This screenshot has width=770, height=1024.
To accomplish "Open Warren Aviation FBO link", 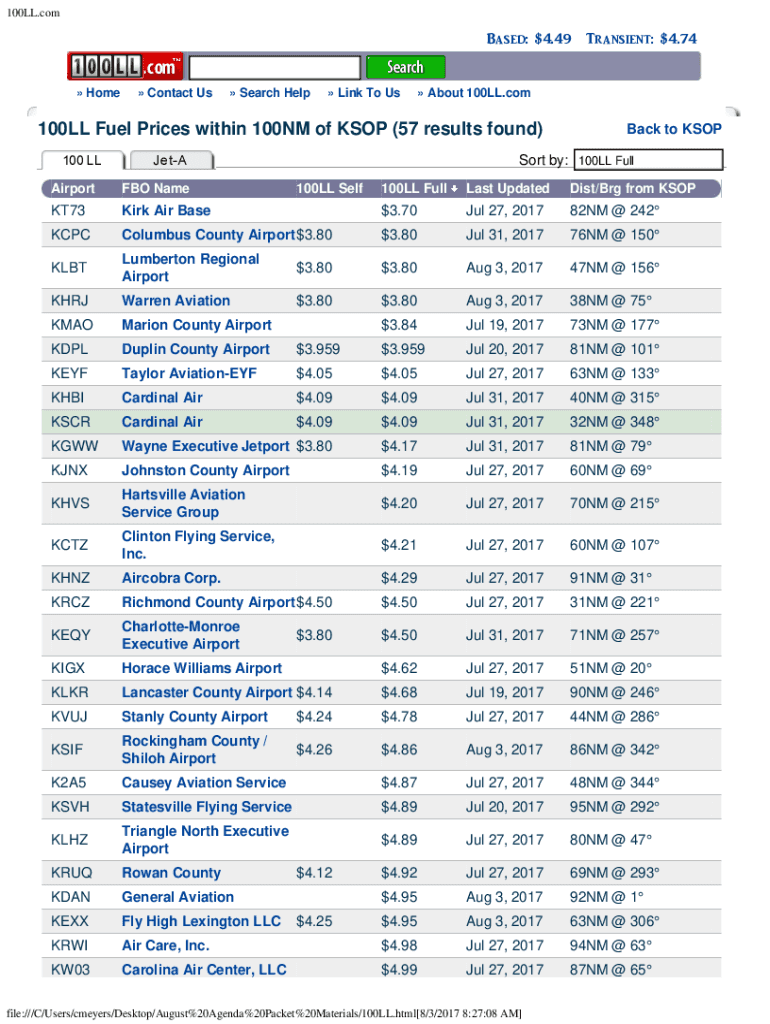I will pyautogui.click(x=176, y=301).
